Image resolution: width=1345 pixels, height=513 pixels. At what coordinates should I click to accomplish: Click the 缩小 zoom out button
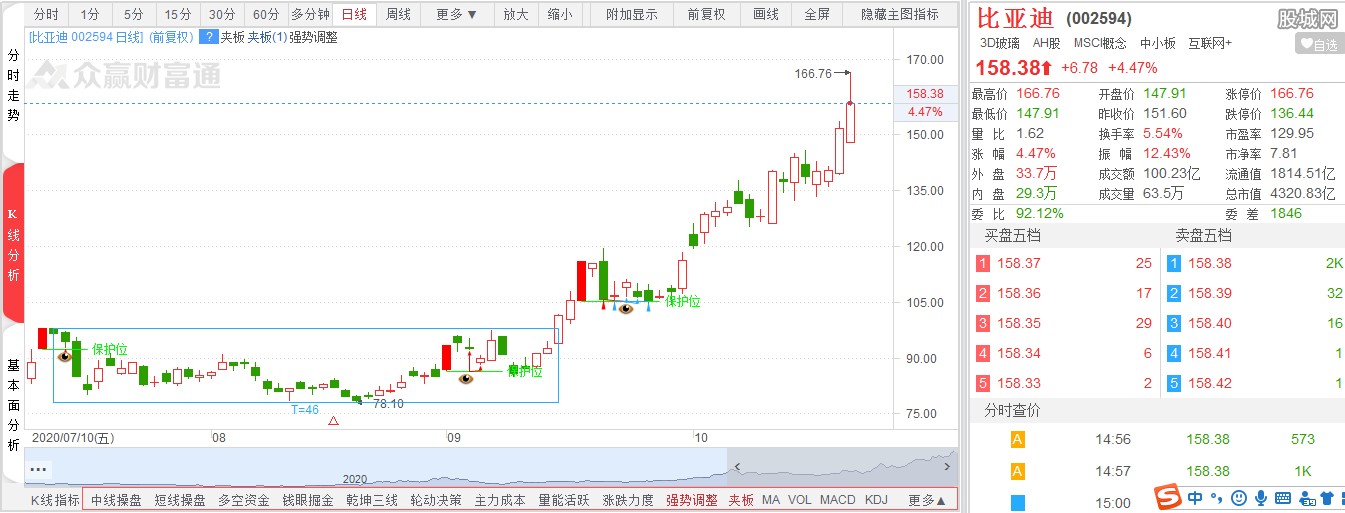[x=560, y=14]
